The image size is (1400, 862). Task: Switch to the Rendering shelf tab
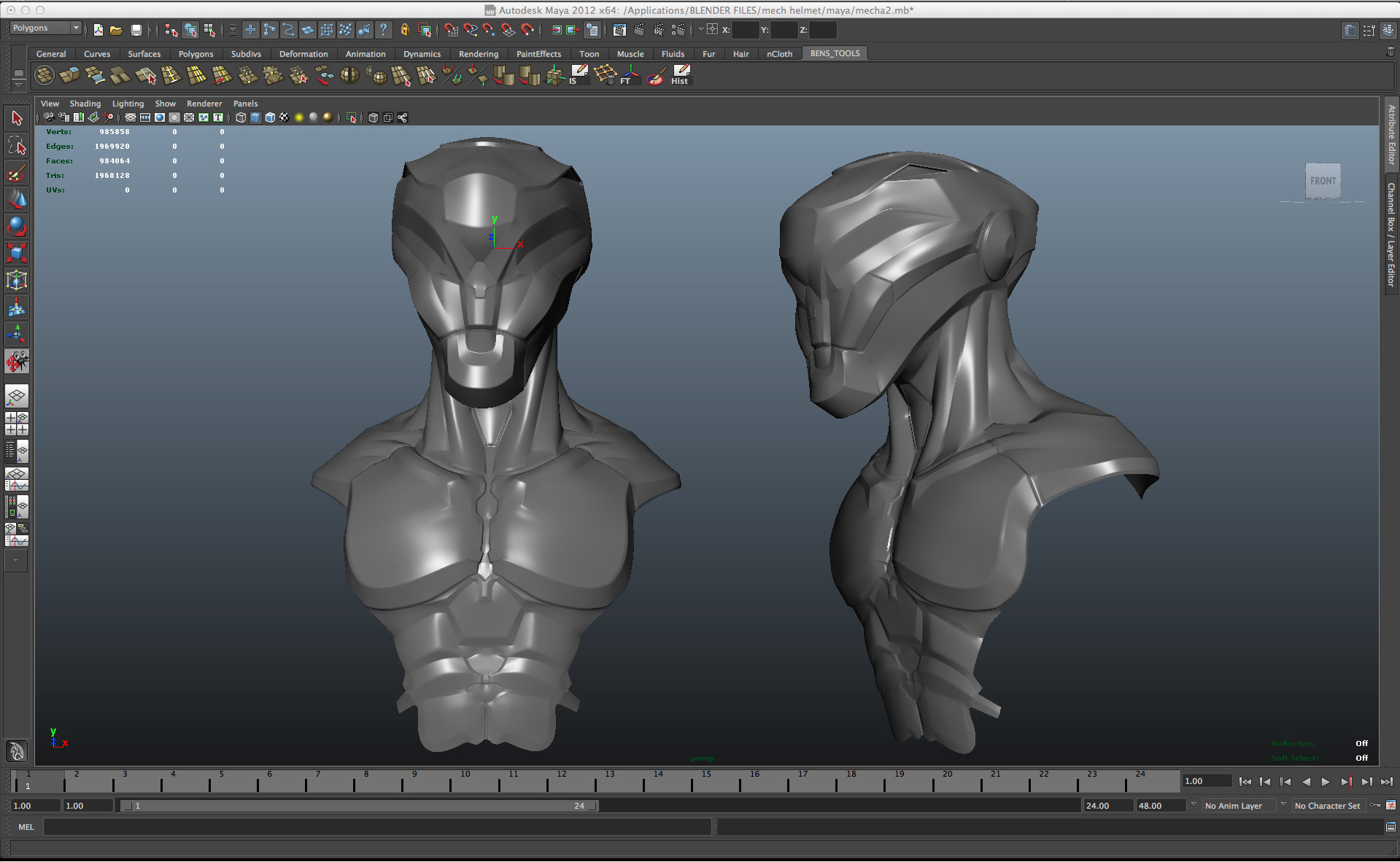click(x=478, y=54)
